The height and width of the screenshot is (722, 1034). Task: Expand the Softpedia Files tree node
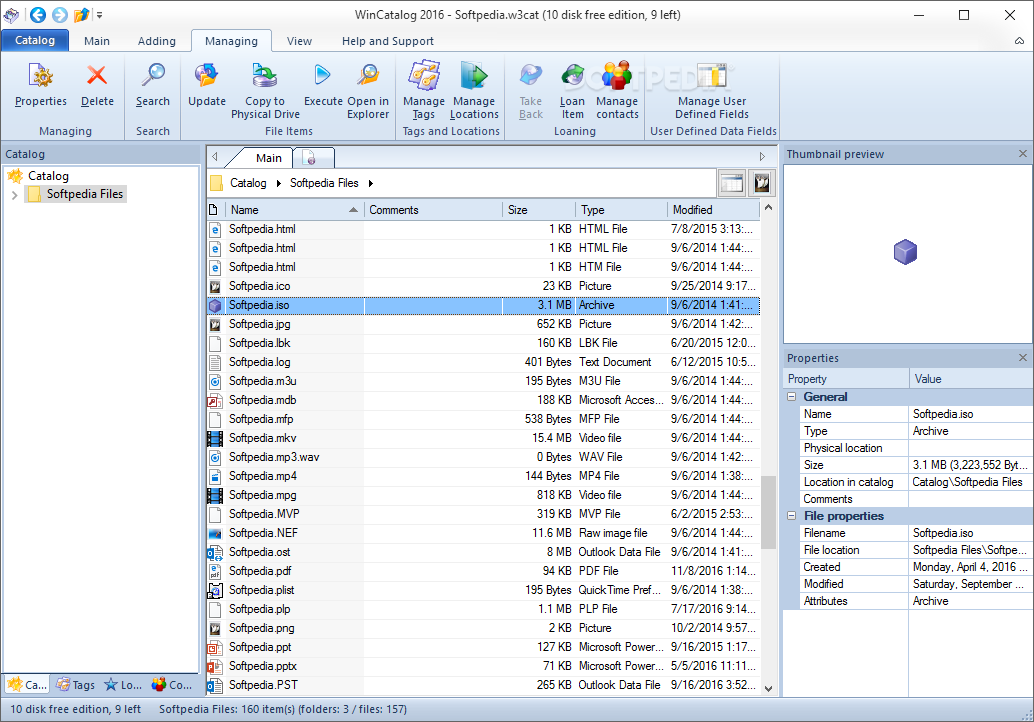(x=15, y=195)
